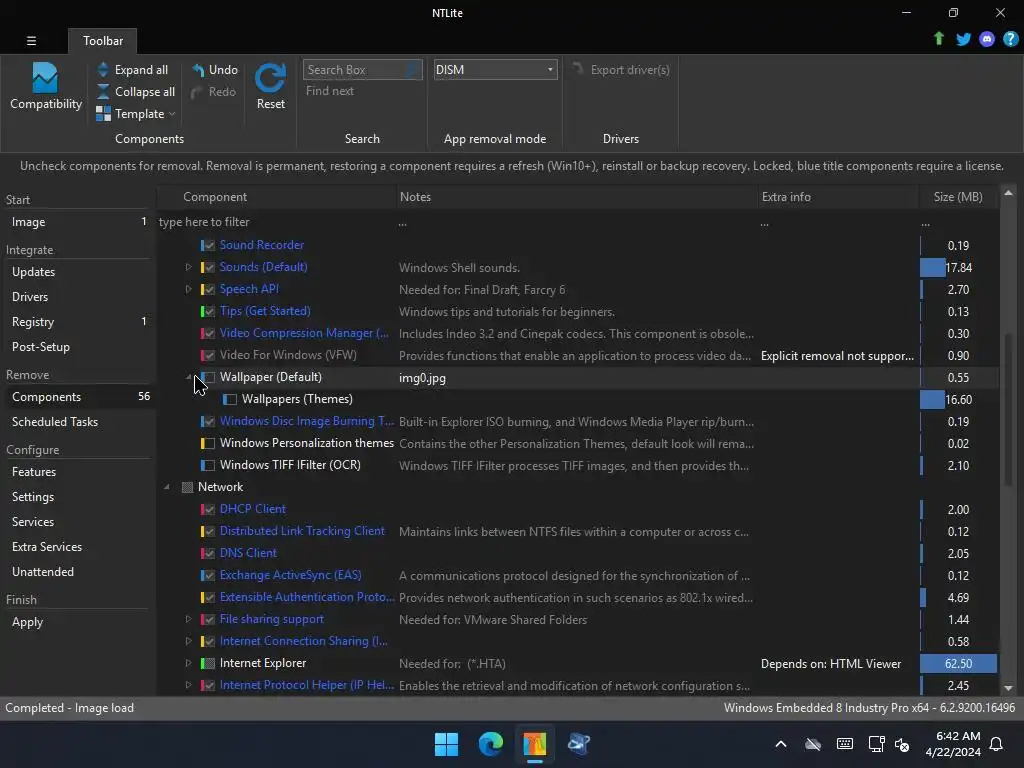Collapse the Network group

click(167, 487)
